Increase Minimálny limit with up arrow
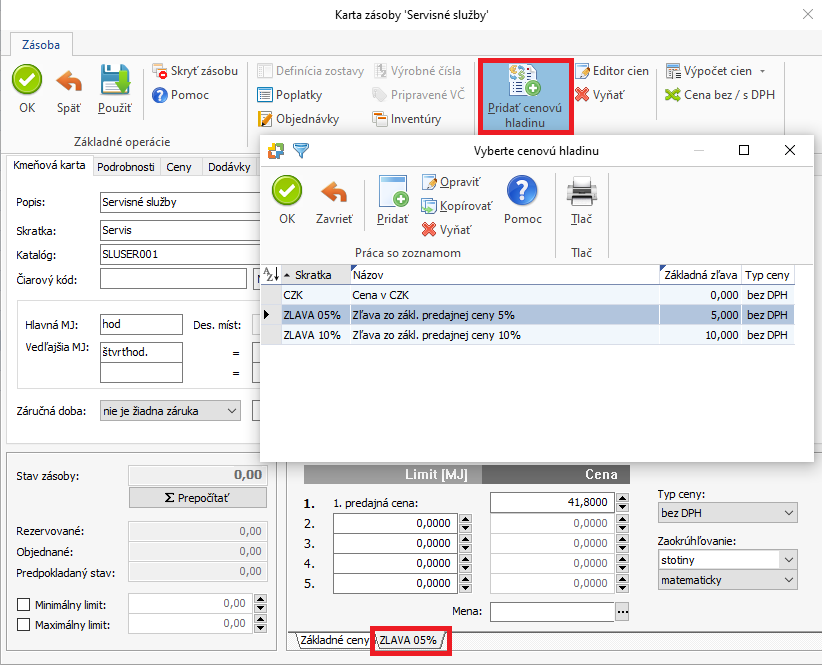 point(261,599)
